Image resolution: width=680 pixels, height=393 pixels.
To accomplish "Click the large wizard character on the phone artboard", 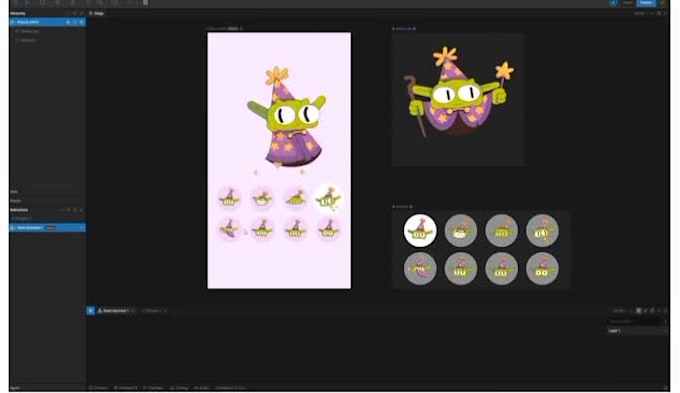I will (x=286, y=117).
